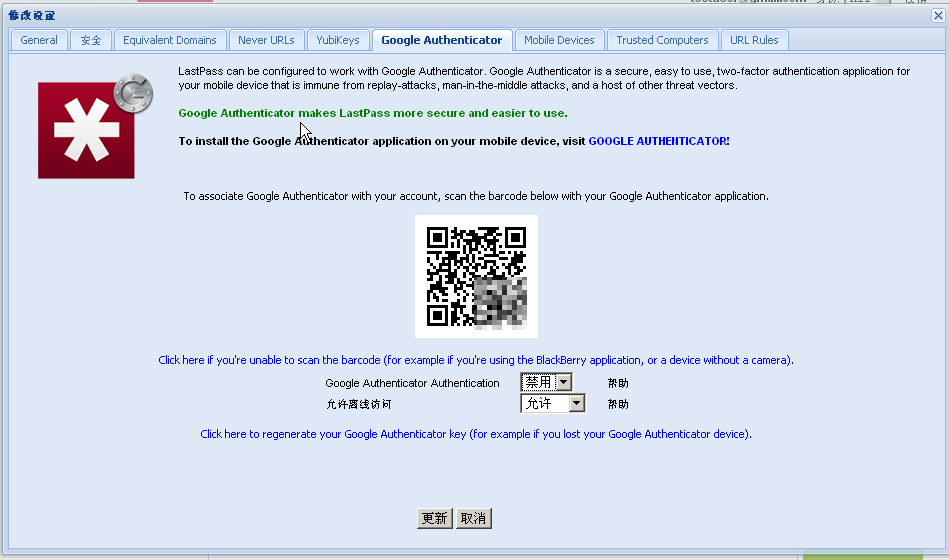The image size is (949, 560).
Task: Open the unable to scan the barcode link
Action: pos(476,360)
